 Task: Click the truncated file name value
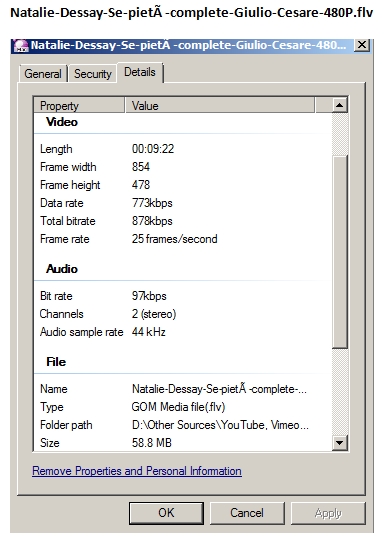(x=219, y=389)
